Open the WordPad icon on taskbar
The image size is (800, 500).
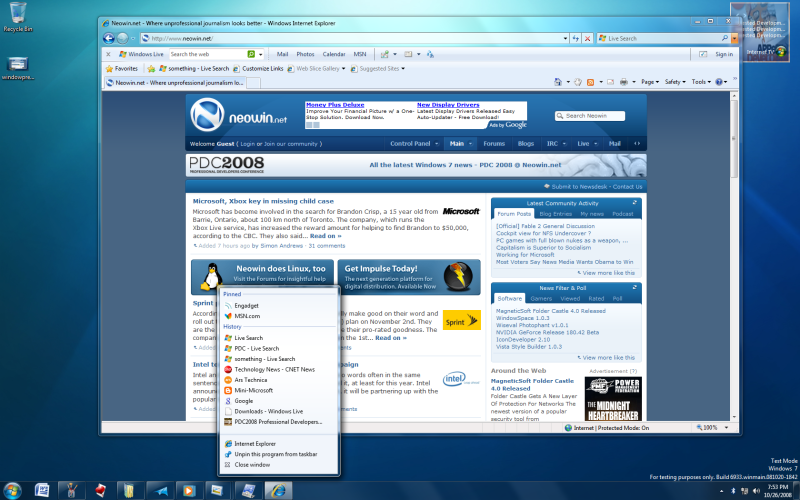click(42, 491)
